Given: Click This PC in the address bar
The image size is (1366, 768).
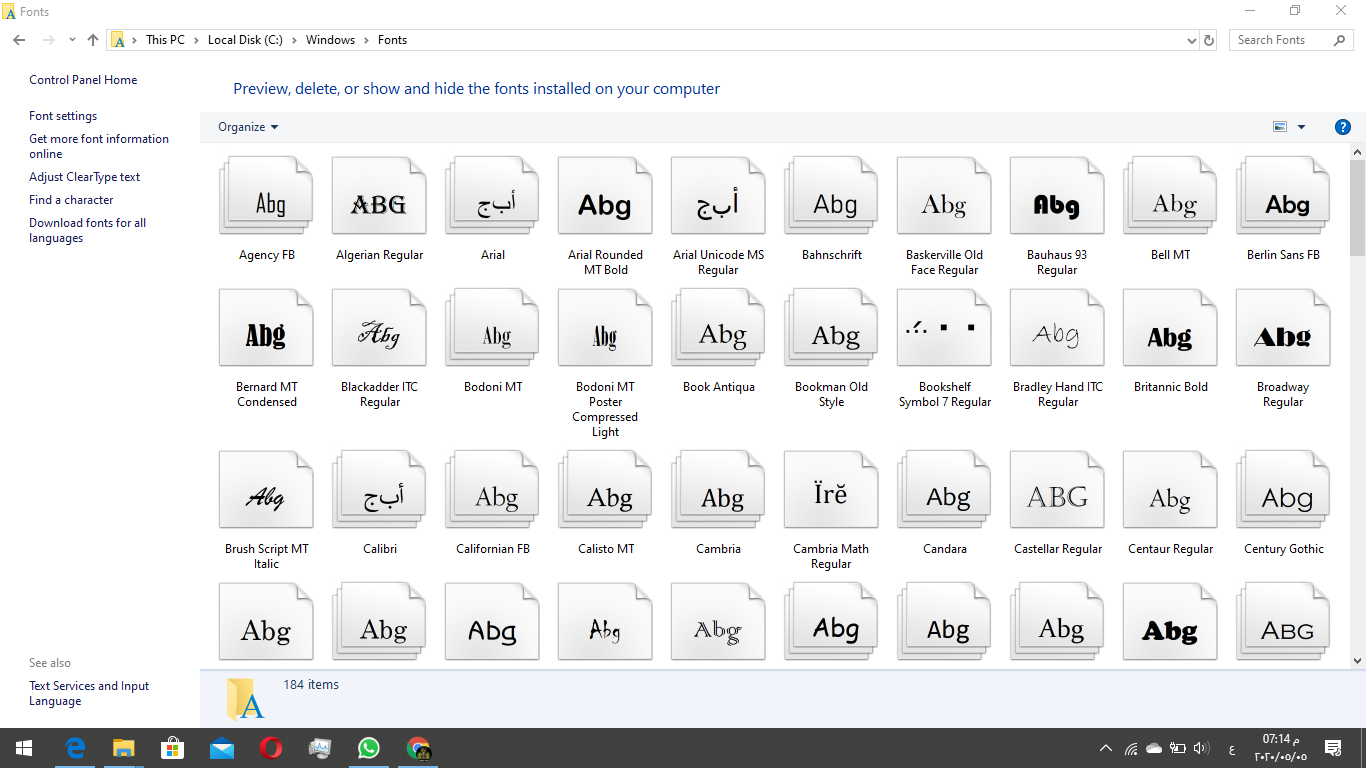Looking at the screenshot, I should point(165,40).
